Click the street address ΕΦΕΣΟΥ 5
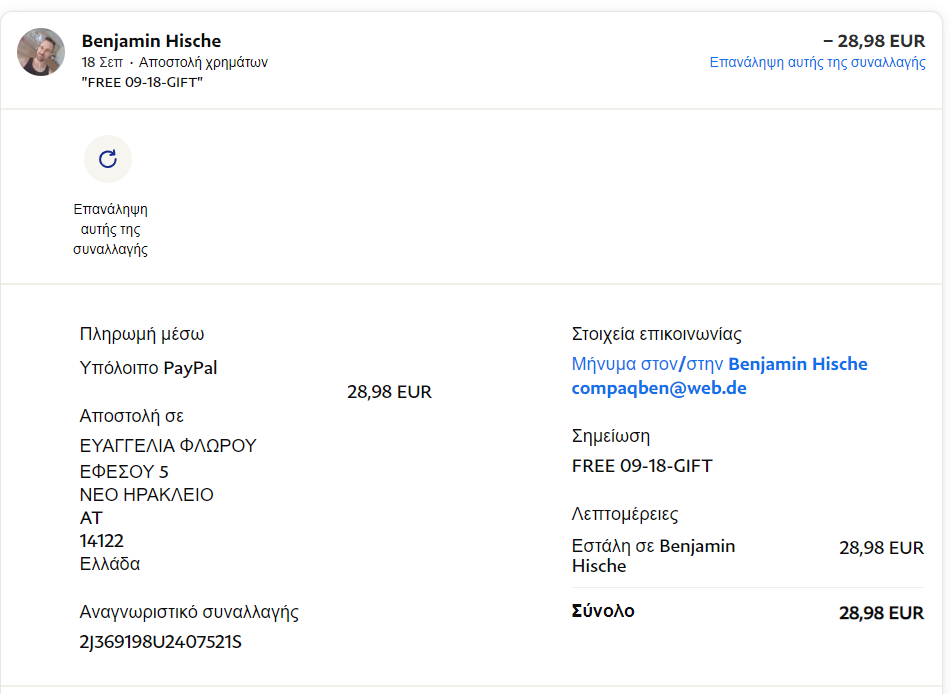 (x=124, y=471)
